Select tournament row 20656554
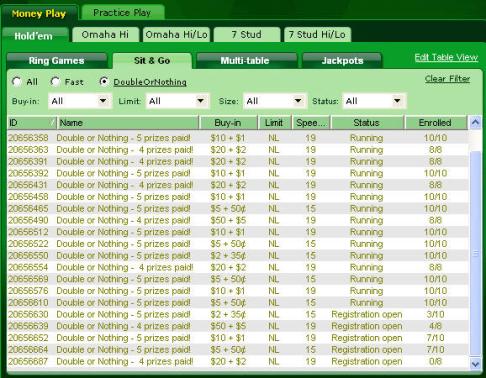Image resolution: width=486 pixels, height=378 pixels. tap(237, 267)
